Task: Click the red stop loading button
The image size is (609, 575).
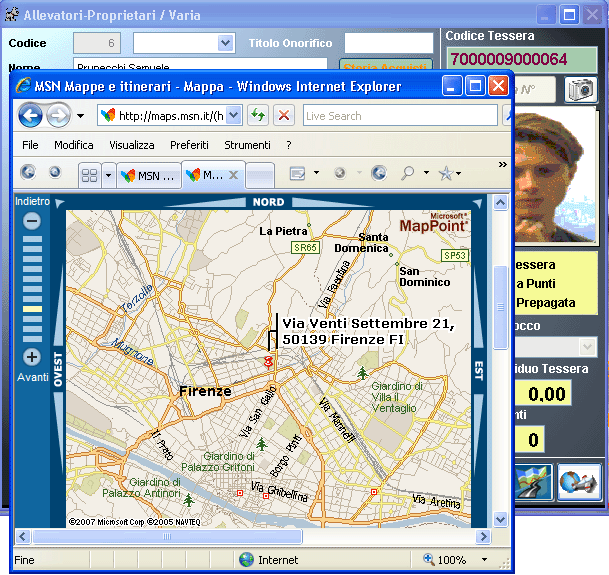Action: click(284, 115)
